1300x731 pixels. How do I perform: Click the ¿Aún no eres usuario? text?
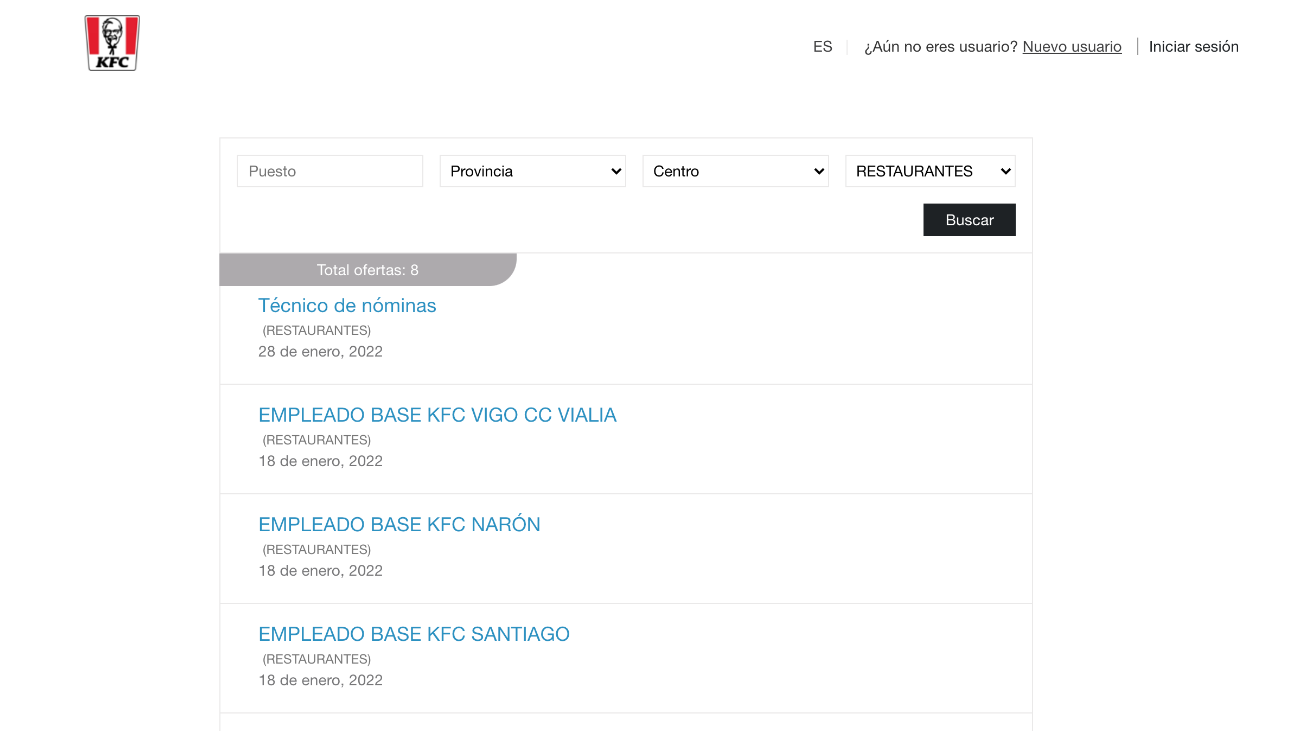pyautogui.click(x=941, y=47)
